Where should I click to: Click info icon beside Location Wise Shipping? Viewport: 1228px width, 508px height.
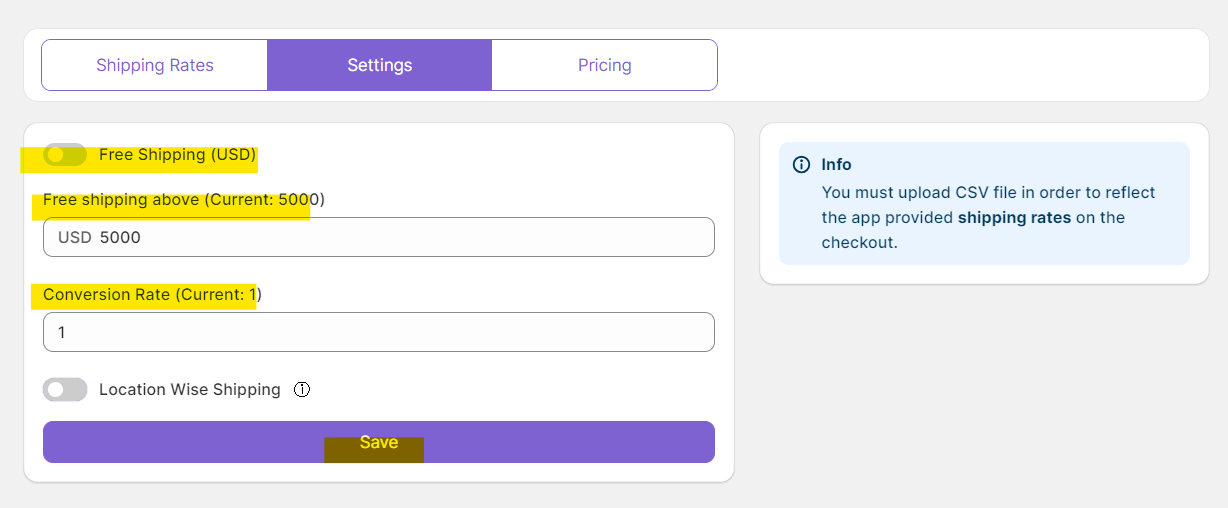[x=302, y=389]
